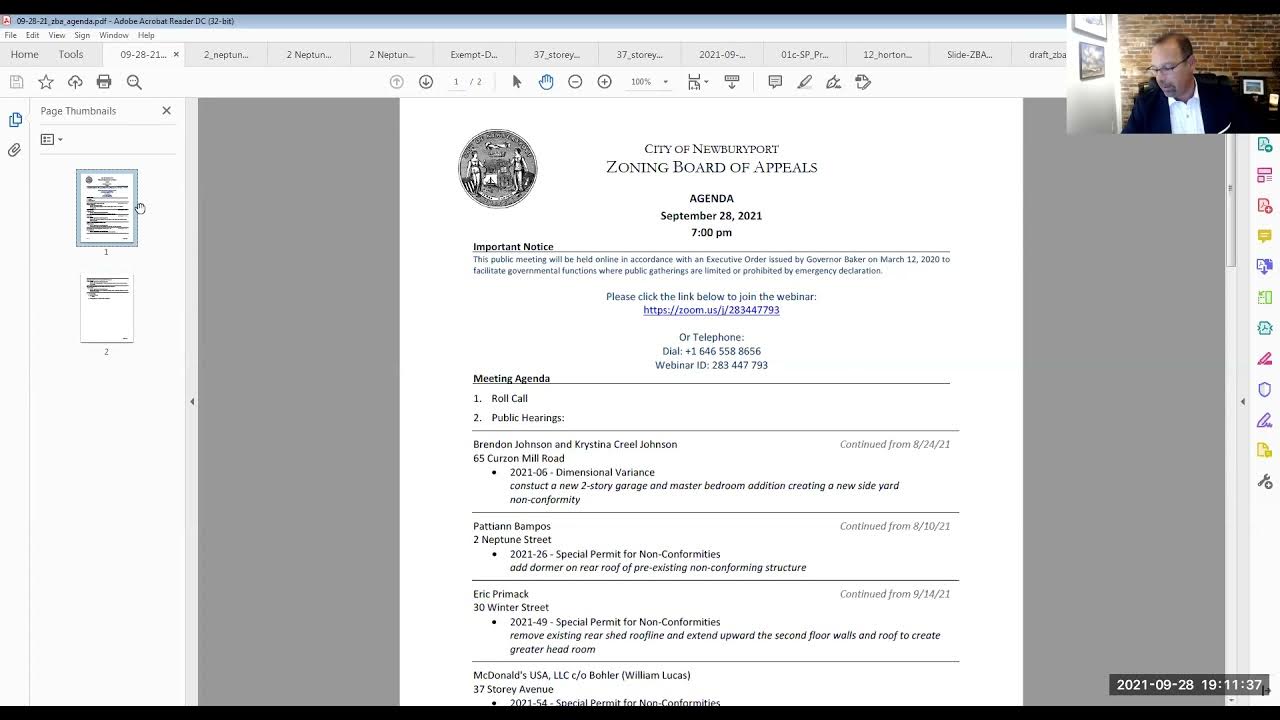
Task: Click the upload to cloud icon
Action: coord(75,82)
